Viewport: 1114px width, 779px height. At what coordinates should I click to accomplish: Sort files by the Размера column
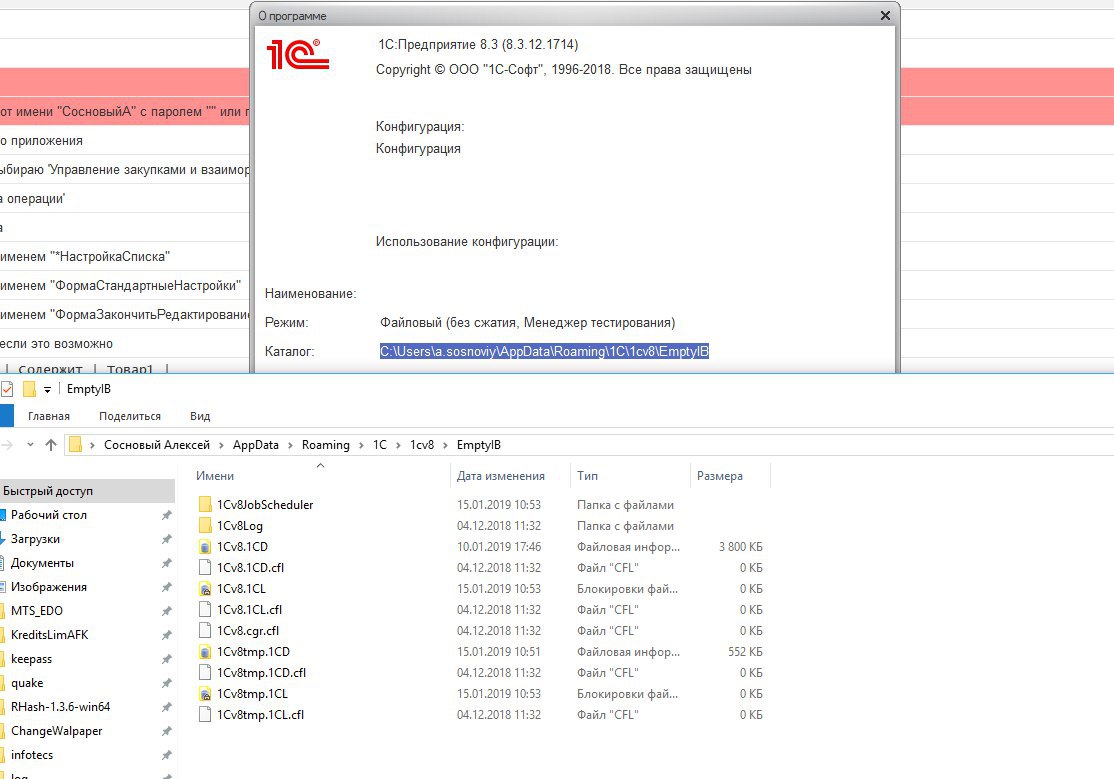730,476
